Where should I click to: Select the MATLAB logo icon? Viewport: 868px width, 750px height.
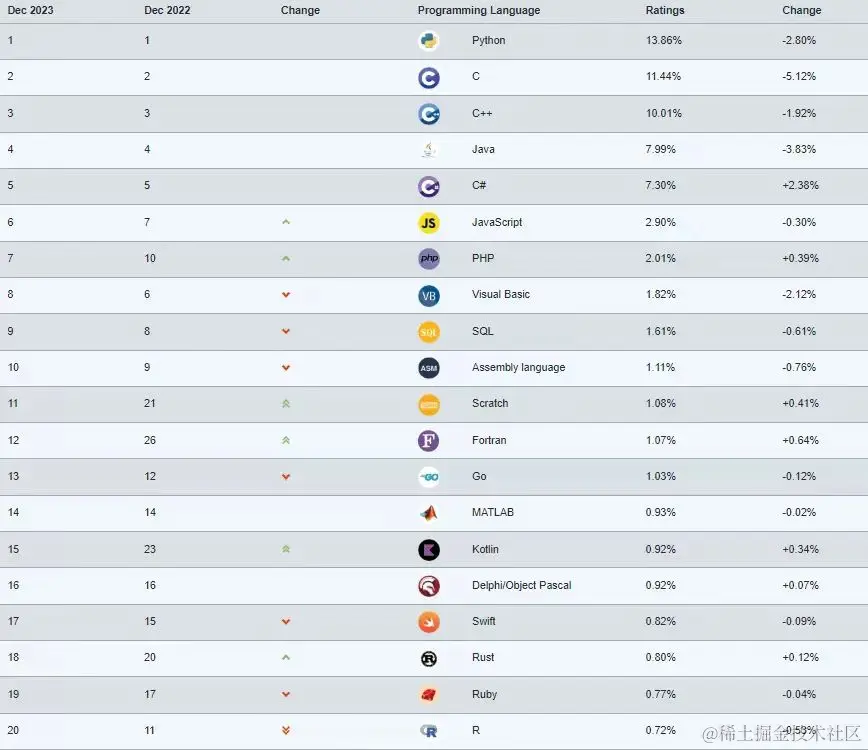tap(428, 513)
